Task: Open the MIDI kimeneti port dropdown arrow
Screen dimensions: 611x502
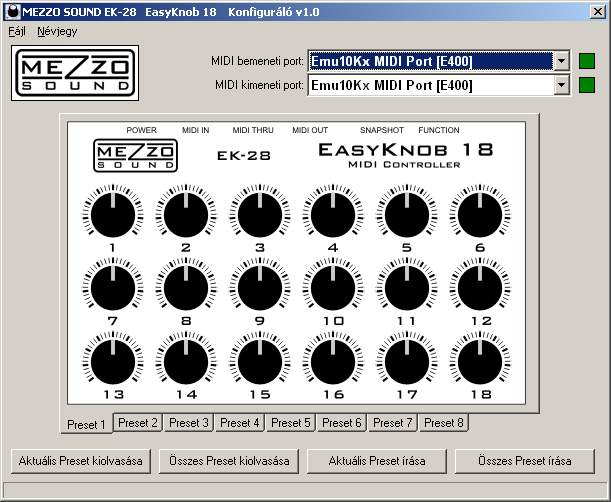Action: pos(562,85)
